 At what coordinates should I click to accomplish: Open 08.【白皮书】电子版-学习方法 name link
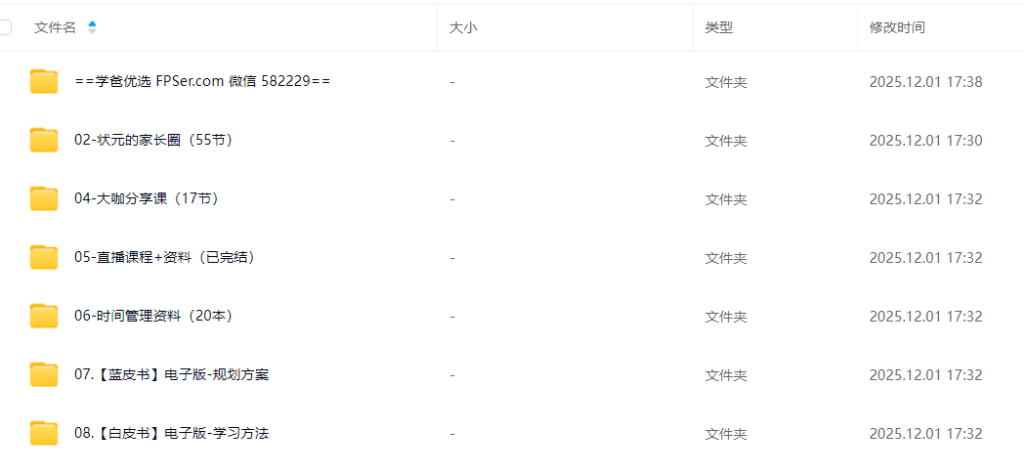pos(172,434)
